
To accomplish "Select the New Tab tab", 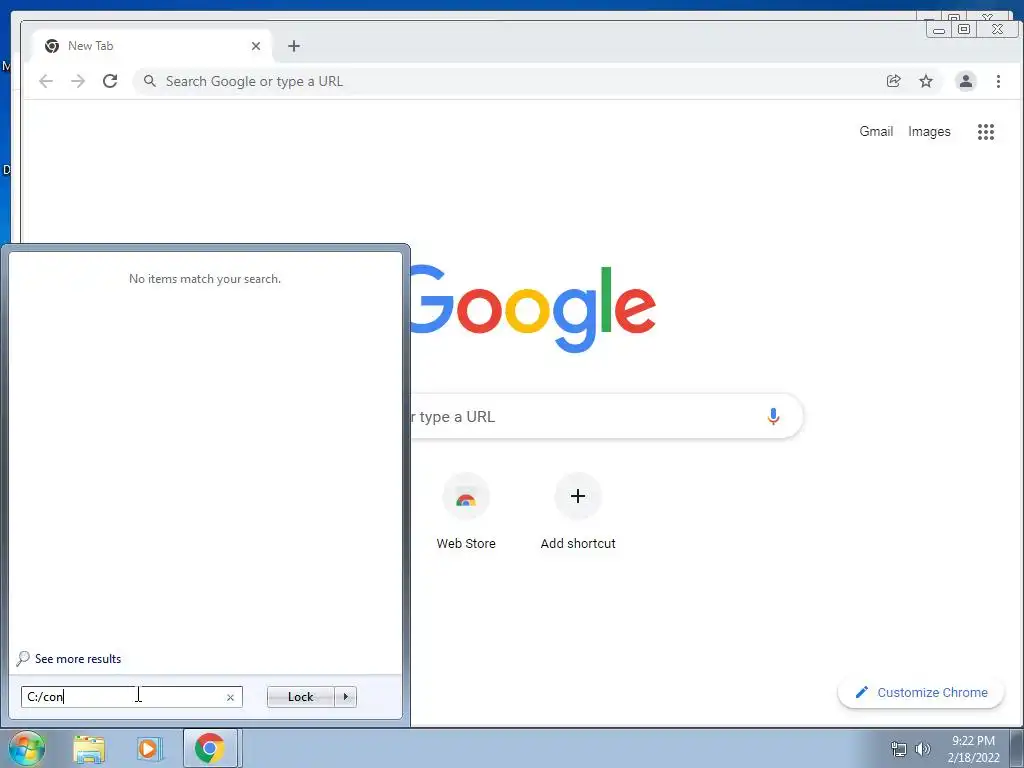I will tap(153, 46).
